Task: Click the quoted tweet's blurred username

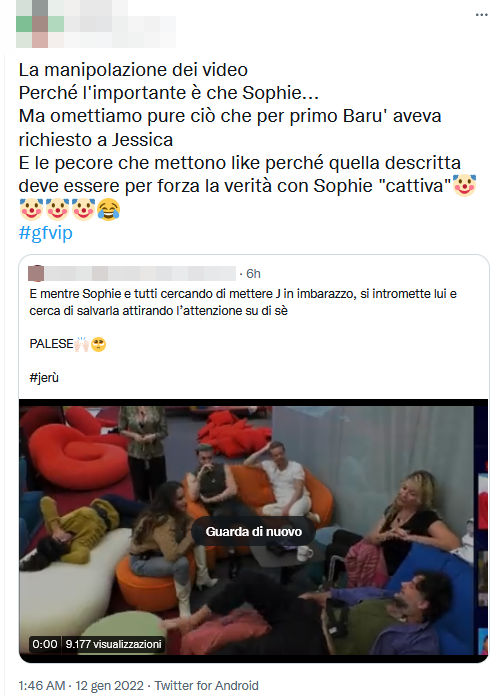Action: (140, 273)
